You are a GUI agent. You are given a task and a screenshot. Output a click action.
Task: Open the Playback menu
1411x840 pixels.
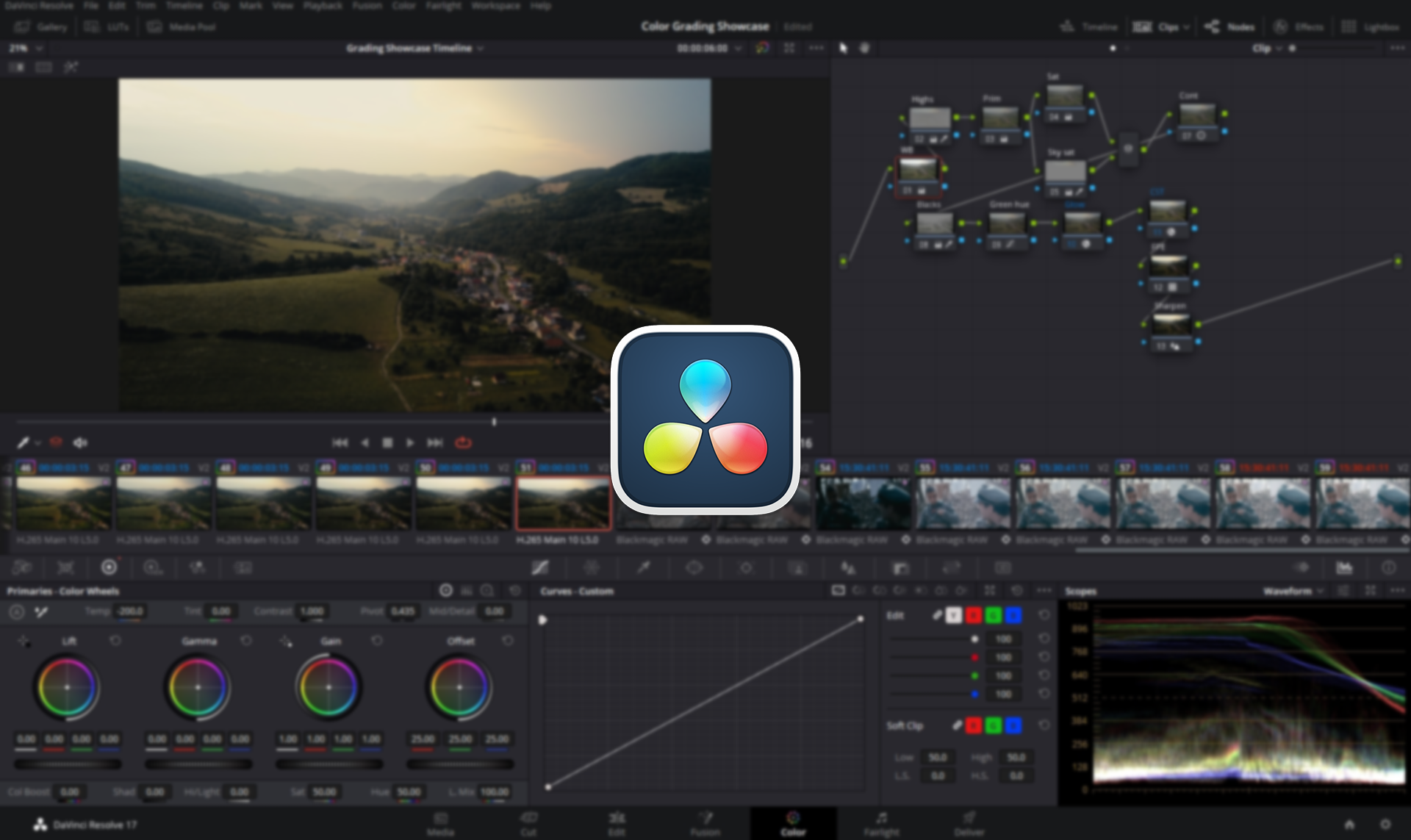(323, 6)
